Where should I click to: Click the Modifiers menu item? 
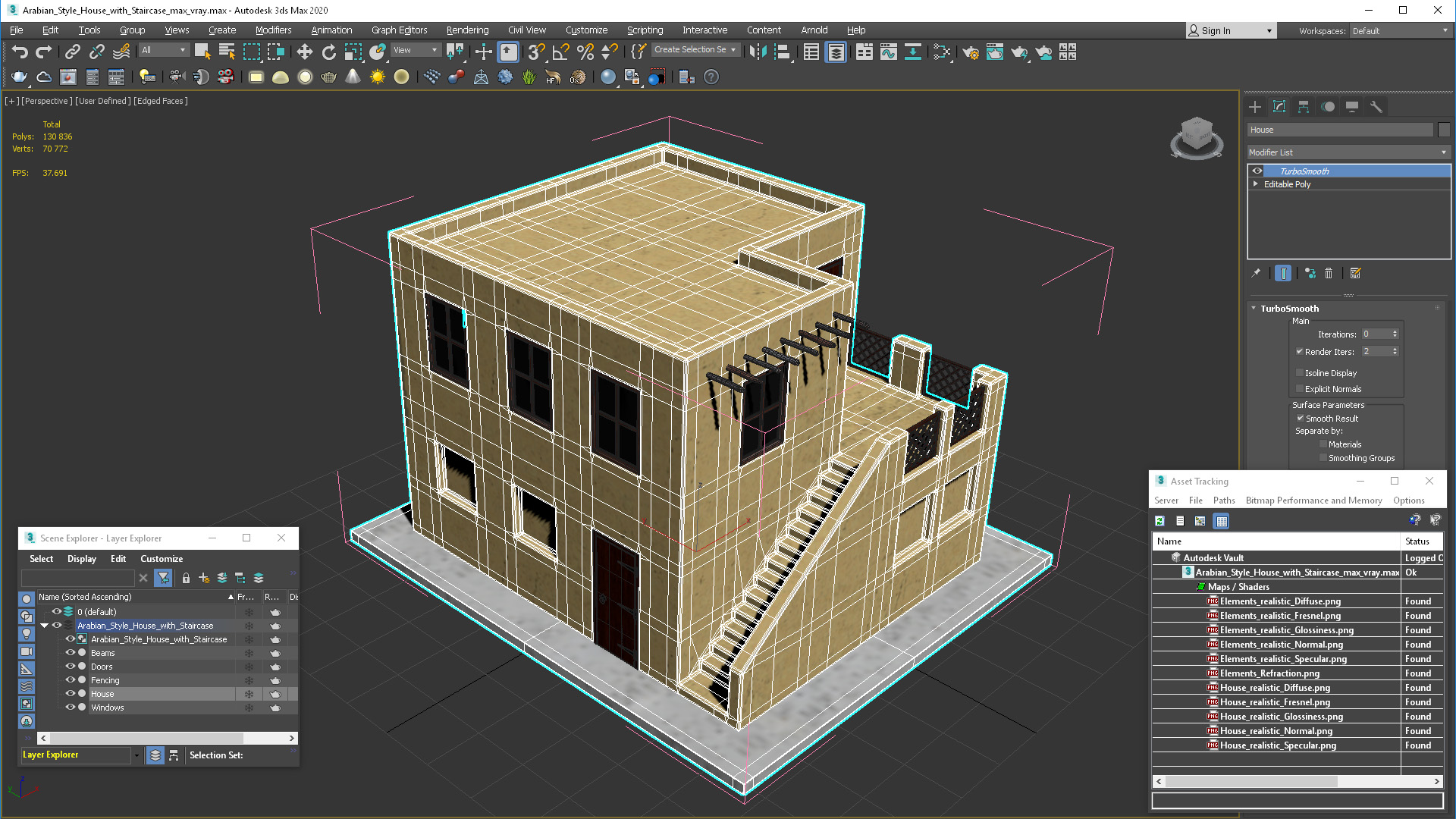pos(272,29)
